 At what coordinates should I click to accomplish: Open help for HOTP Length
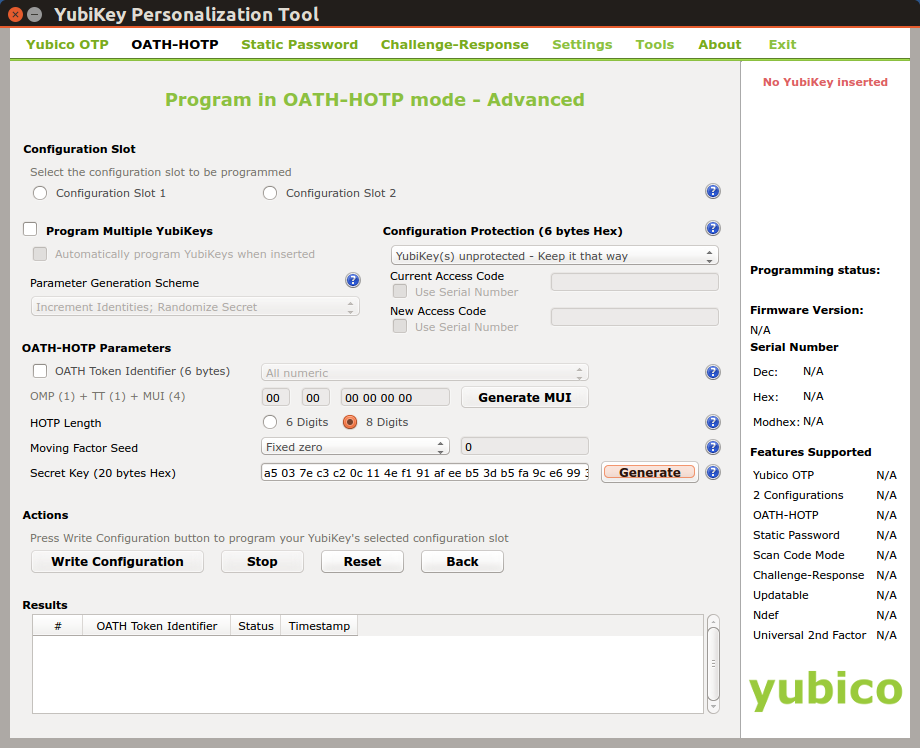pyautogui.click(x=712, y=422)
